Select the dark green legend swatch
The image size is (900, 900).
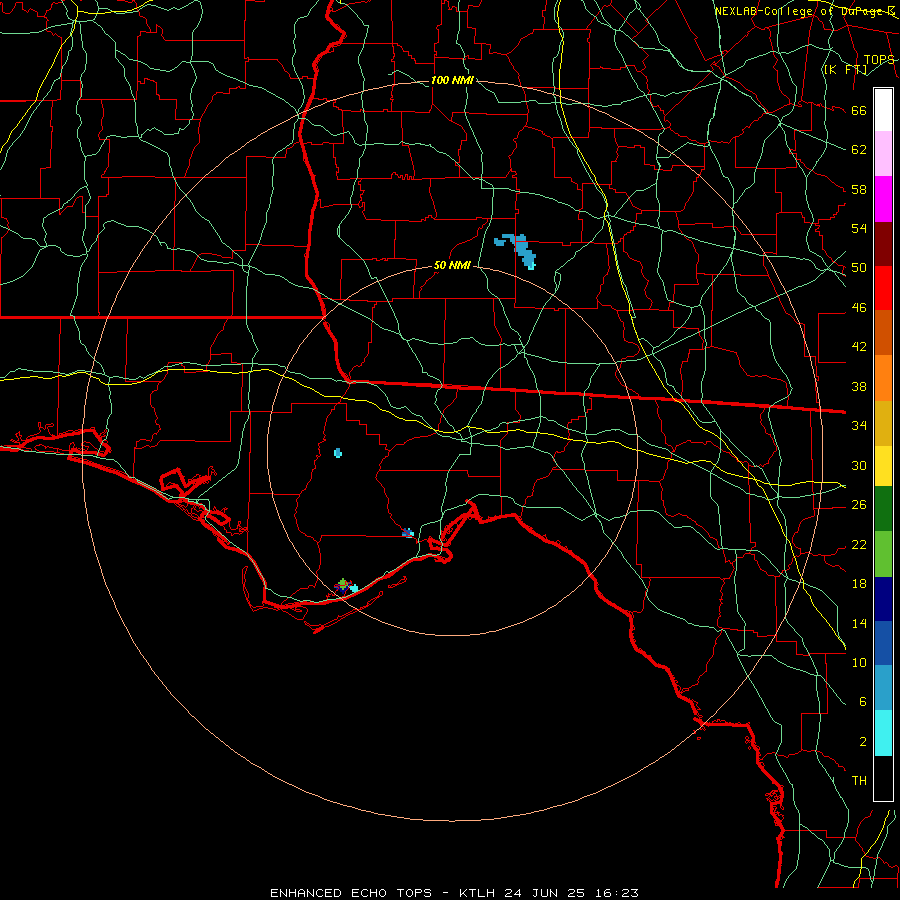tap(883, 508)
